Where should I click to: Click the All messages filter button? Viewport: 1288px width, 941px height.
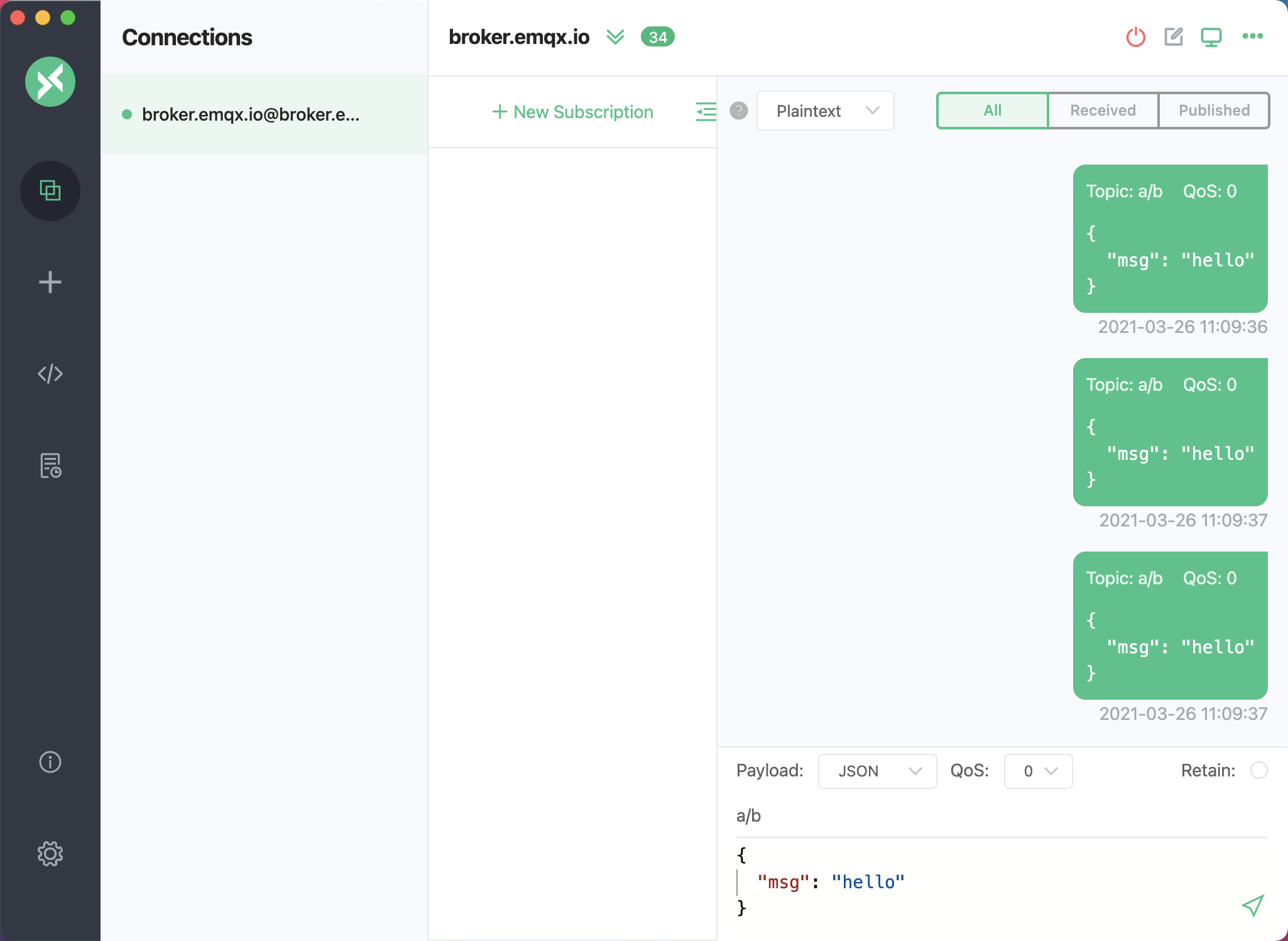(991, 110)
